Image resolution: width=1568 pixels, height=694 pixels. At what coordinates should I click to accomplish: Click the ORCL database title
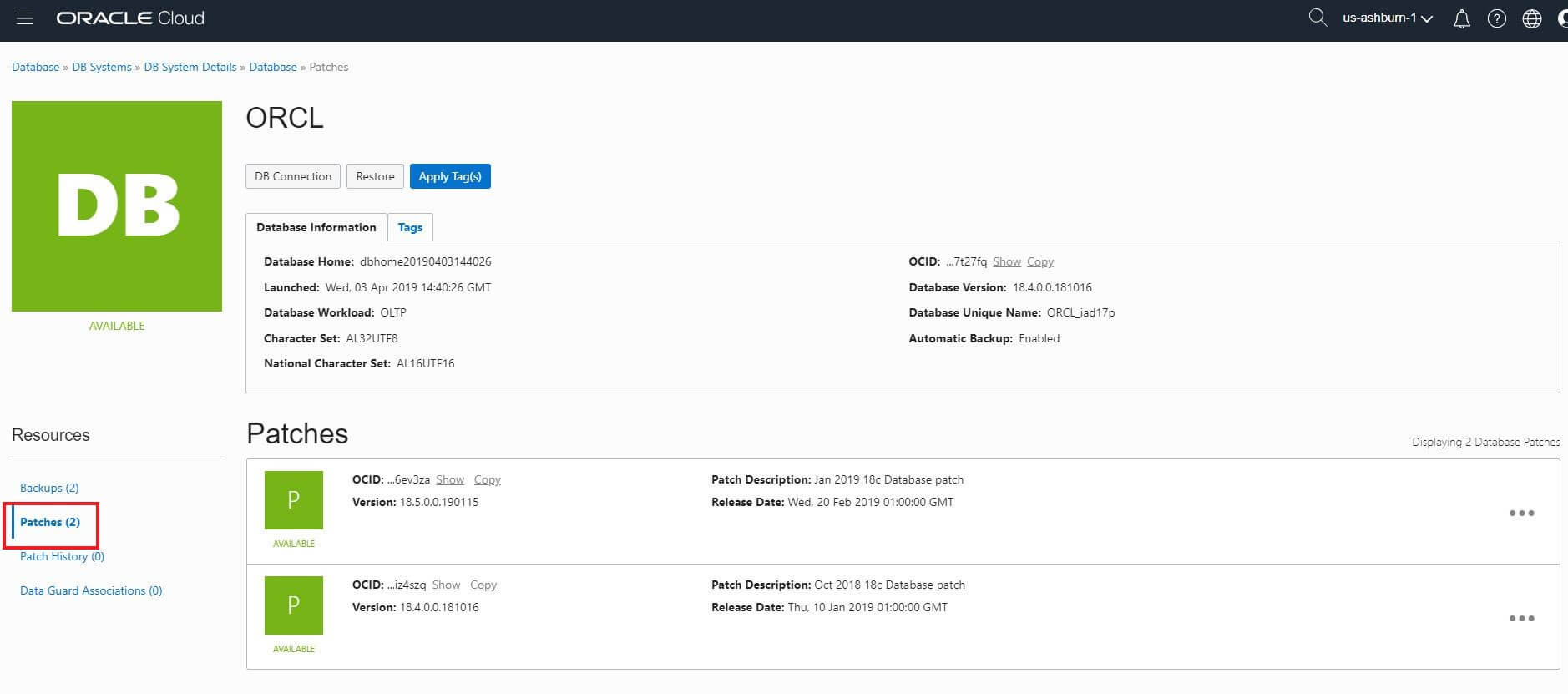[285, 118]
